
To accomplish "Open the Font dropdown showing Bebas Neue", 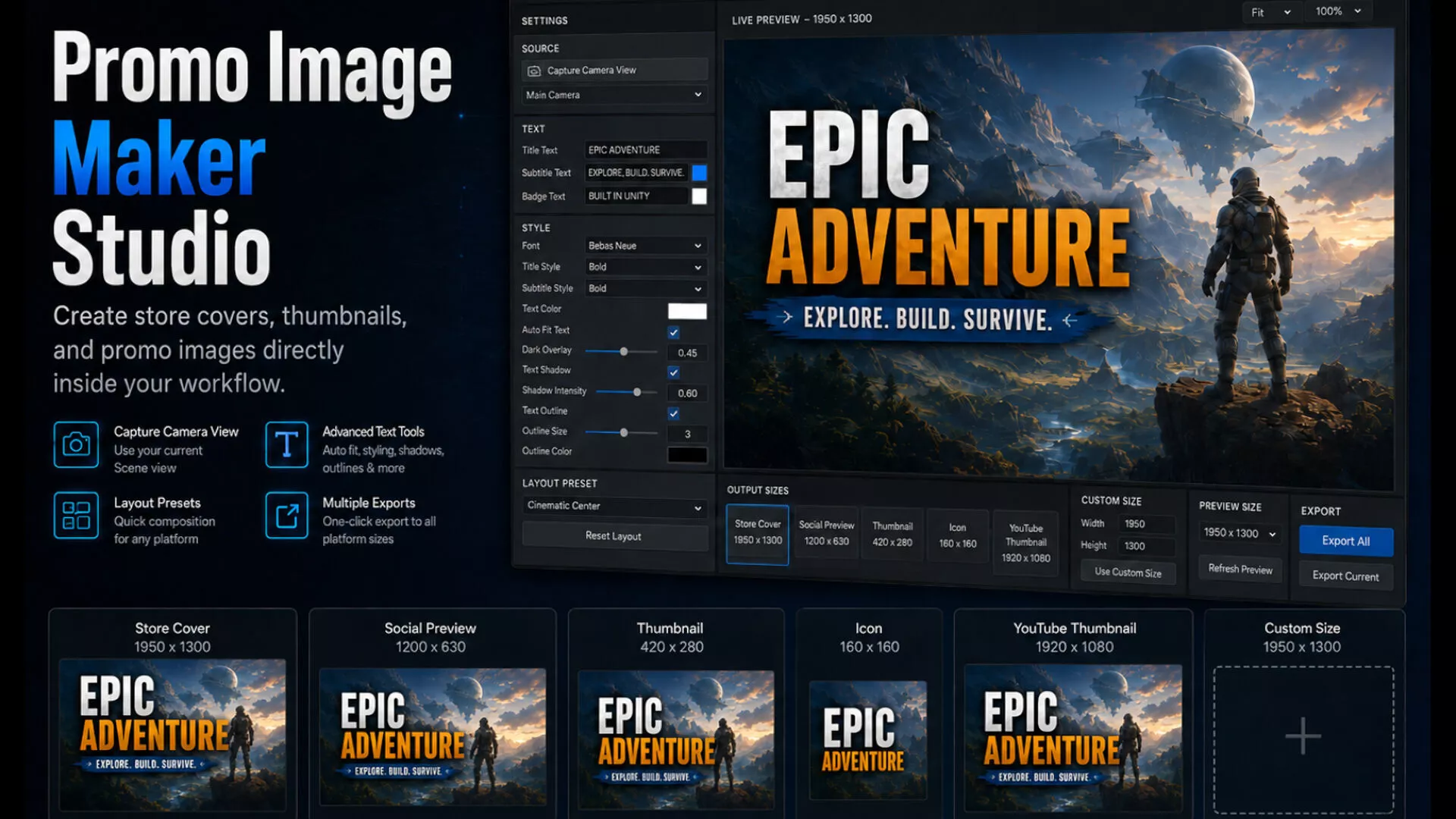I will pos(645,246).
